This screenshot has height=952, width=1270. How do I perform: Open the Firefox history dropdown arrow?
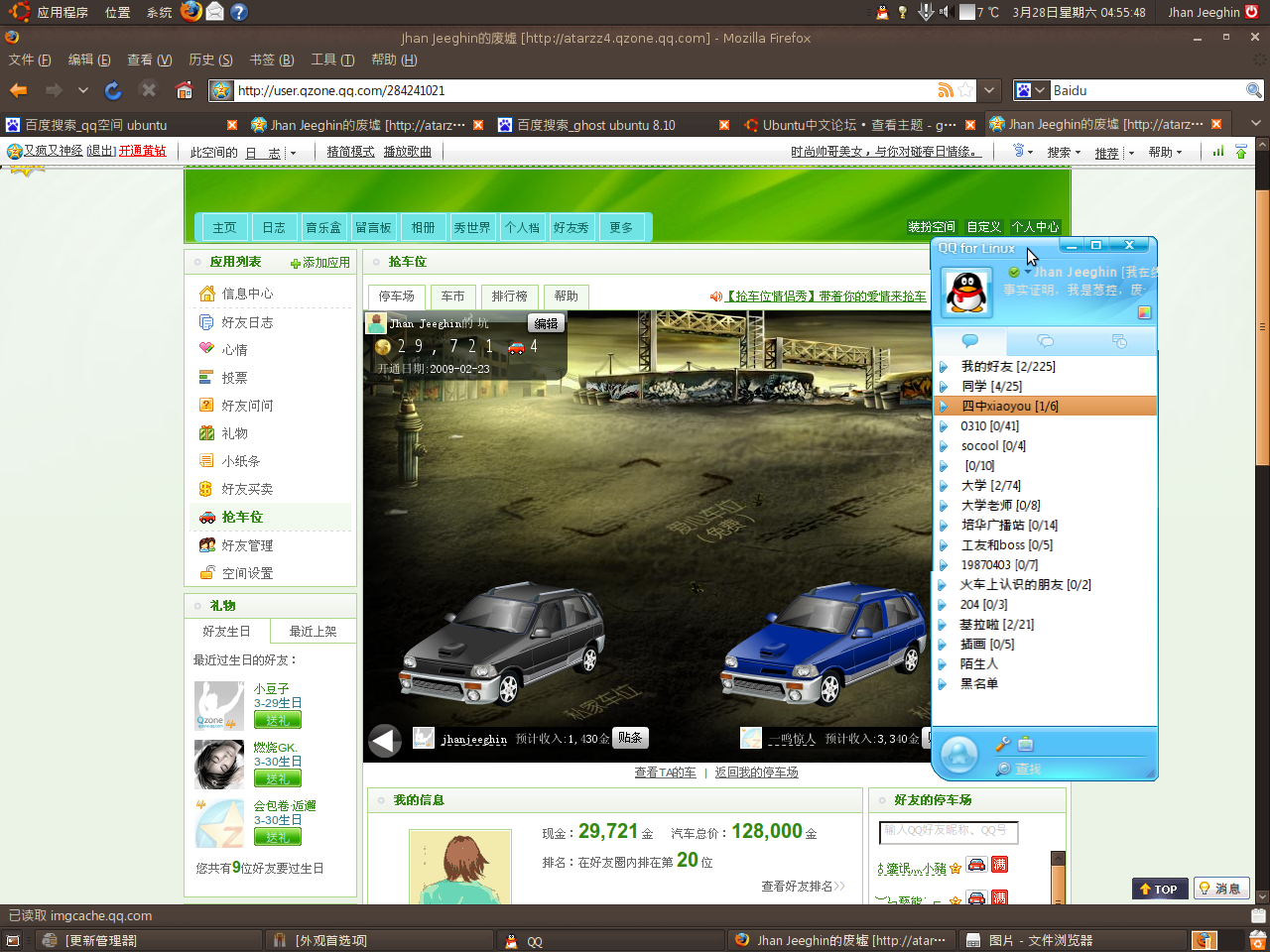pyautogui.click(x=83, y=90)
